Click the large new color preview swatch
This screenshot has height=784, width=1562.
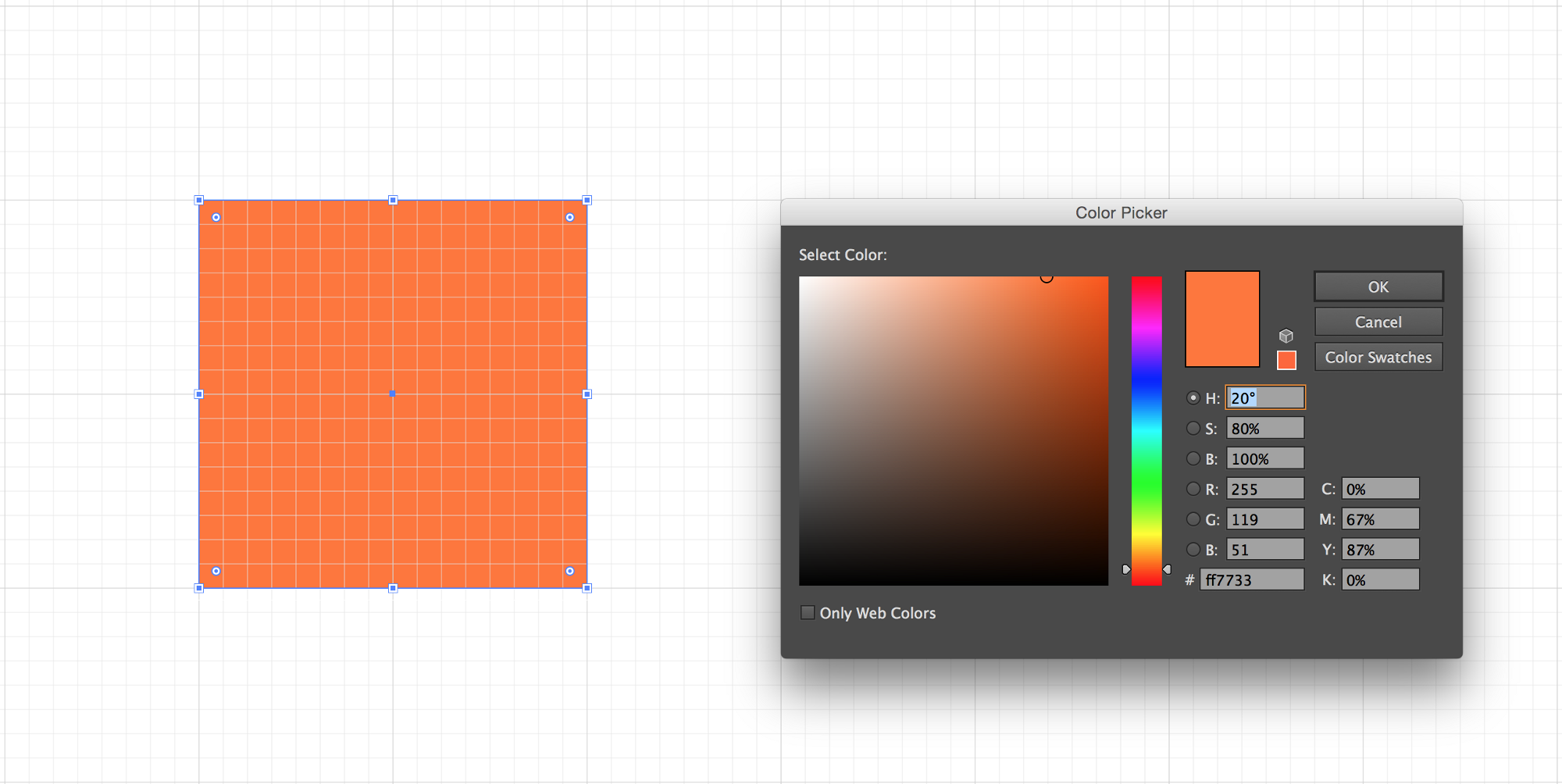(1222, 319)
